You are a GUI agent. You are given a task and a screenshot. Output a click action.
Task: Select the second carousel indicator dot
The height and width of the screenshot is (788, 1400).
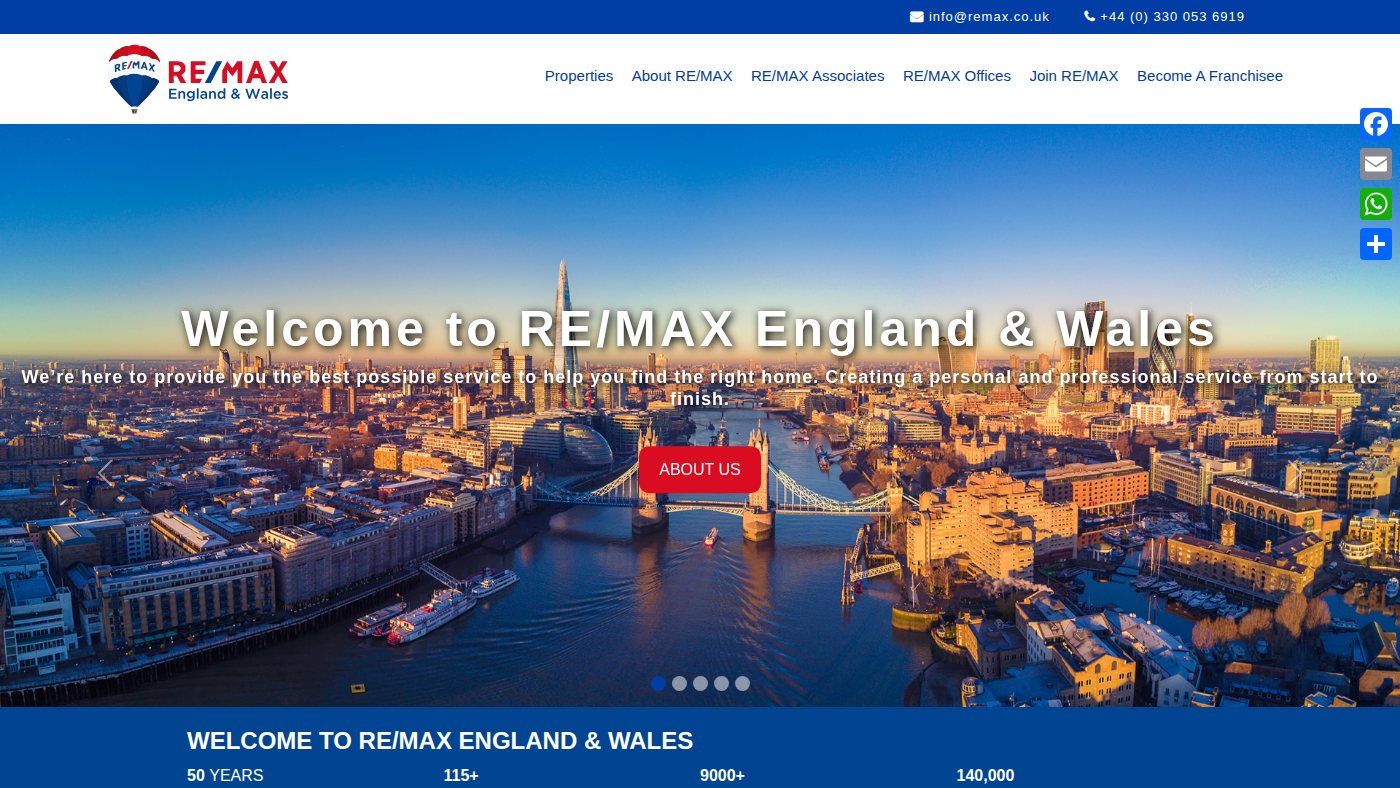point(679,684)
